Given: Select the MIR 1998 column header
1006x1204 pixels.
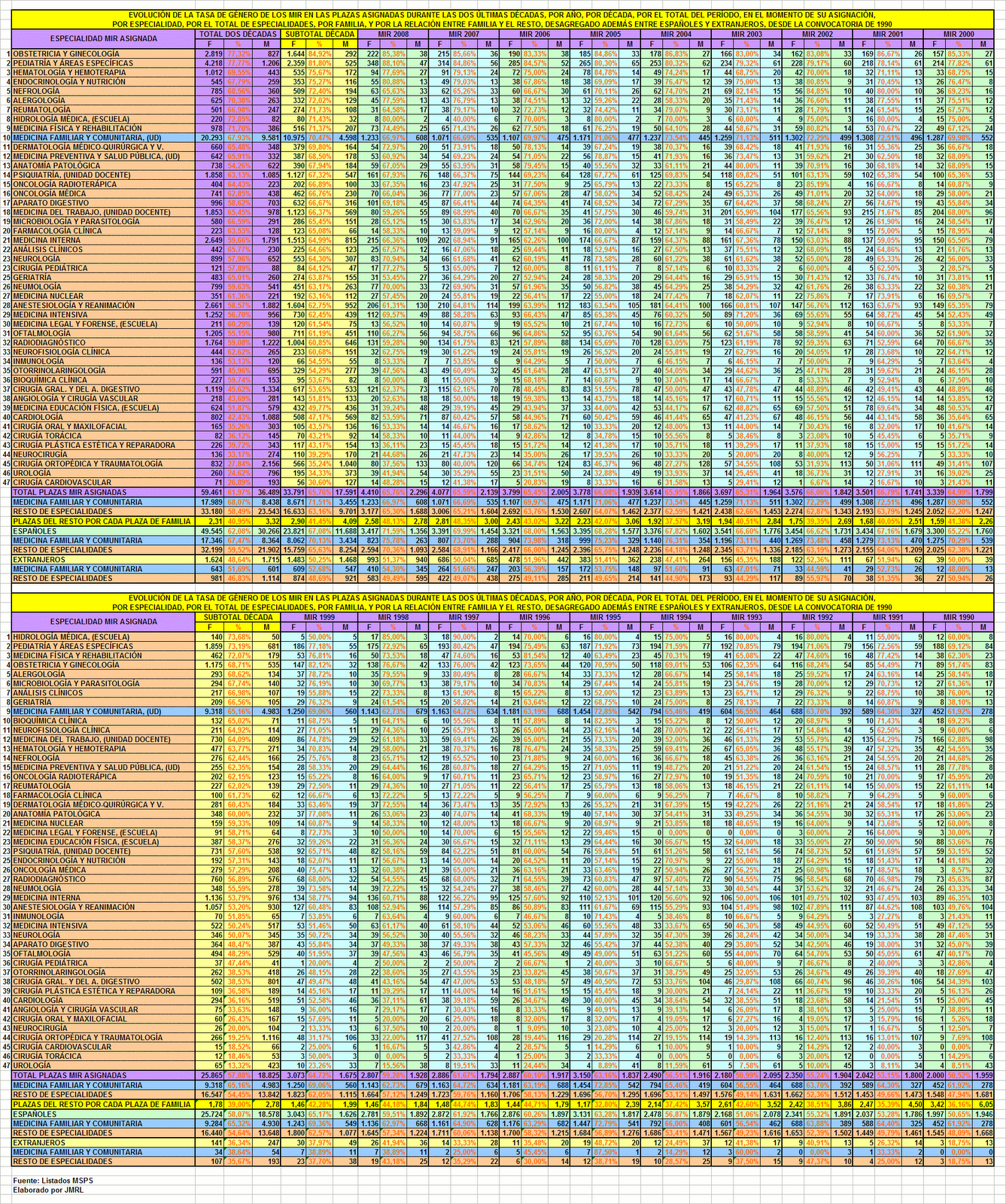Looking at the screenshot, I should 394,617.
